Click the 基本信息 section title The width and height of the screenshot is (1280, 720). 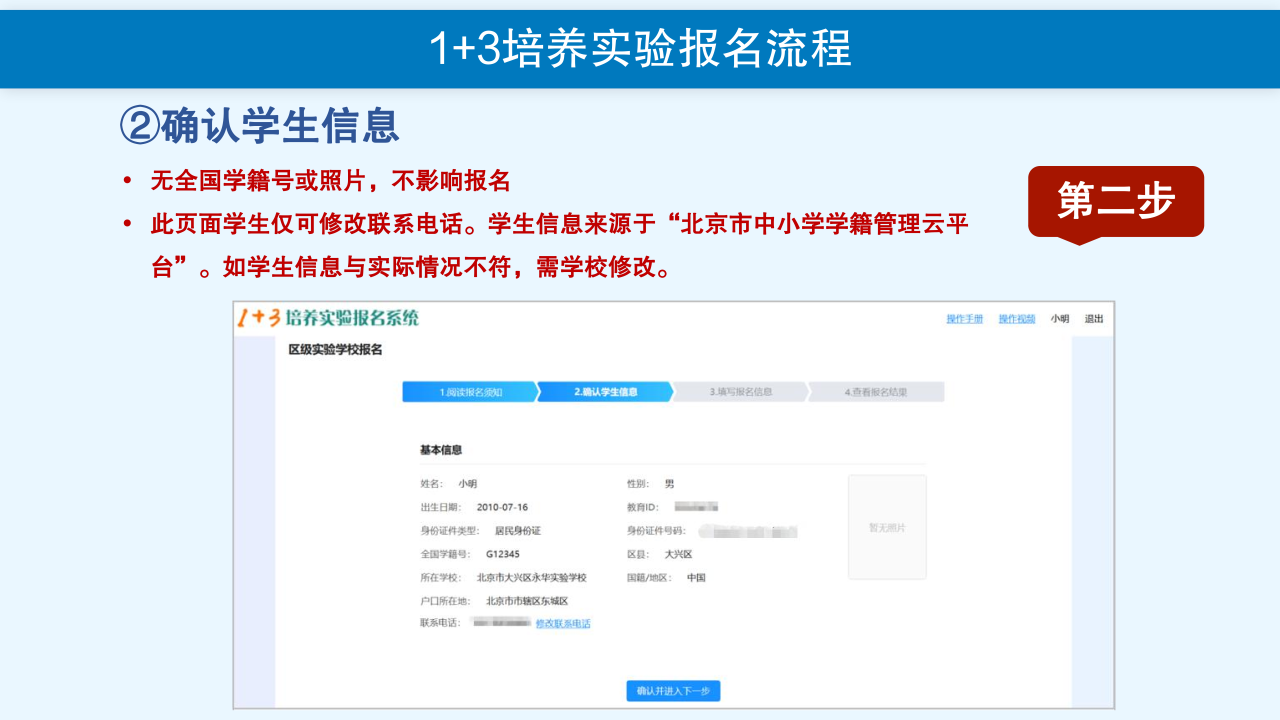(441, 450)
